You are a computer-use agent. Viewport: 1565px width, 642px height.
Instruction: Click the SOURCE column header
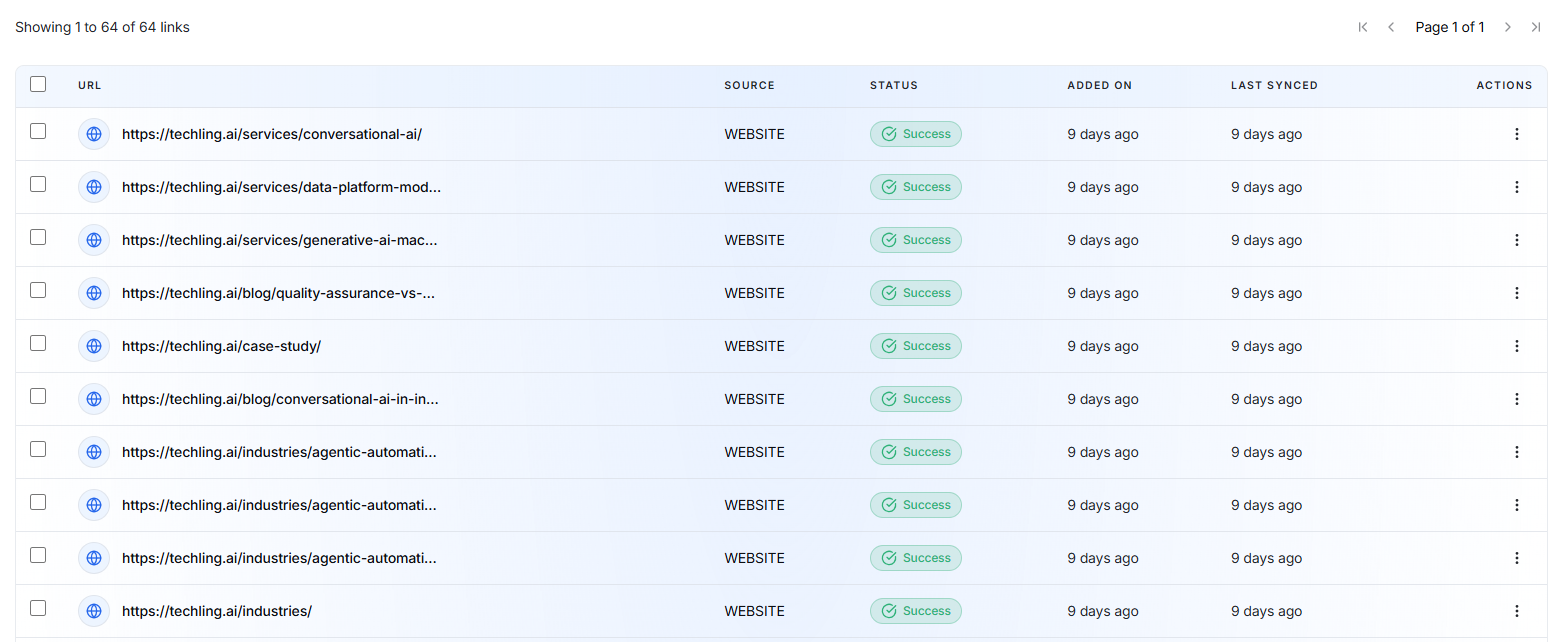pos(750,86)
